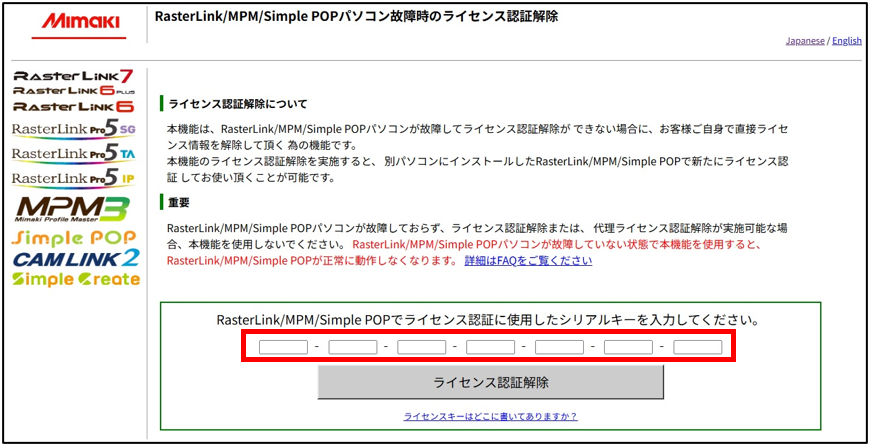The height and width of the screenshot is (445, 869).
Task: Focus the third serial key field
Action: 421,347
